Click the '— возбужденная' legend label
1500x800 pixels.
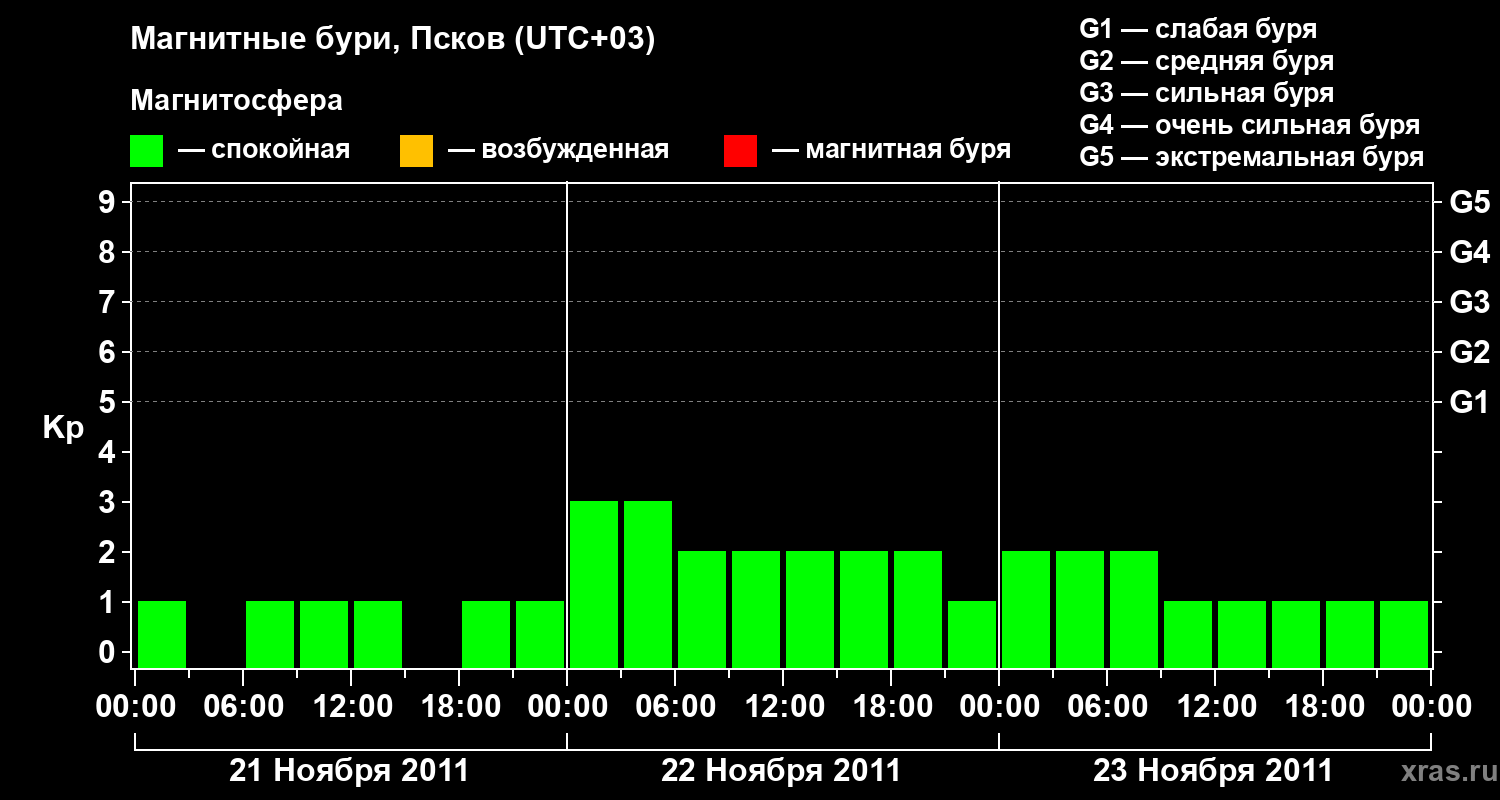[558, 150]
